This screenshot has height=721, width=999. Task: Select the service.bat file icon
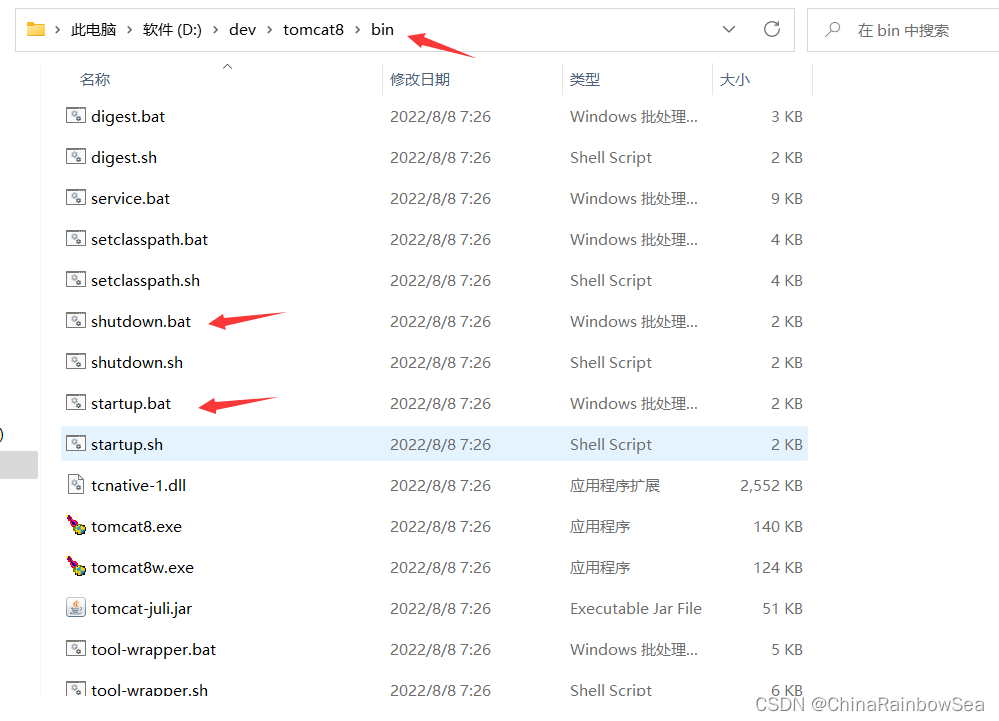[x=76, y=197]
